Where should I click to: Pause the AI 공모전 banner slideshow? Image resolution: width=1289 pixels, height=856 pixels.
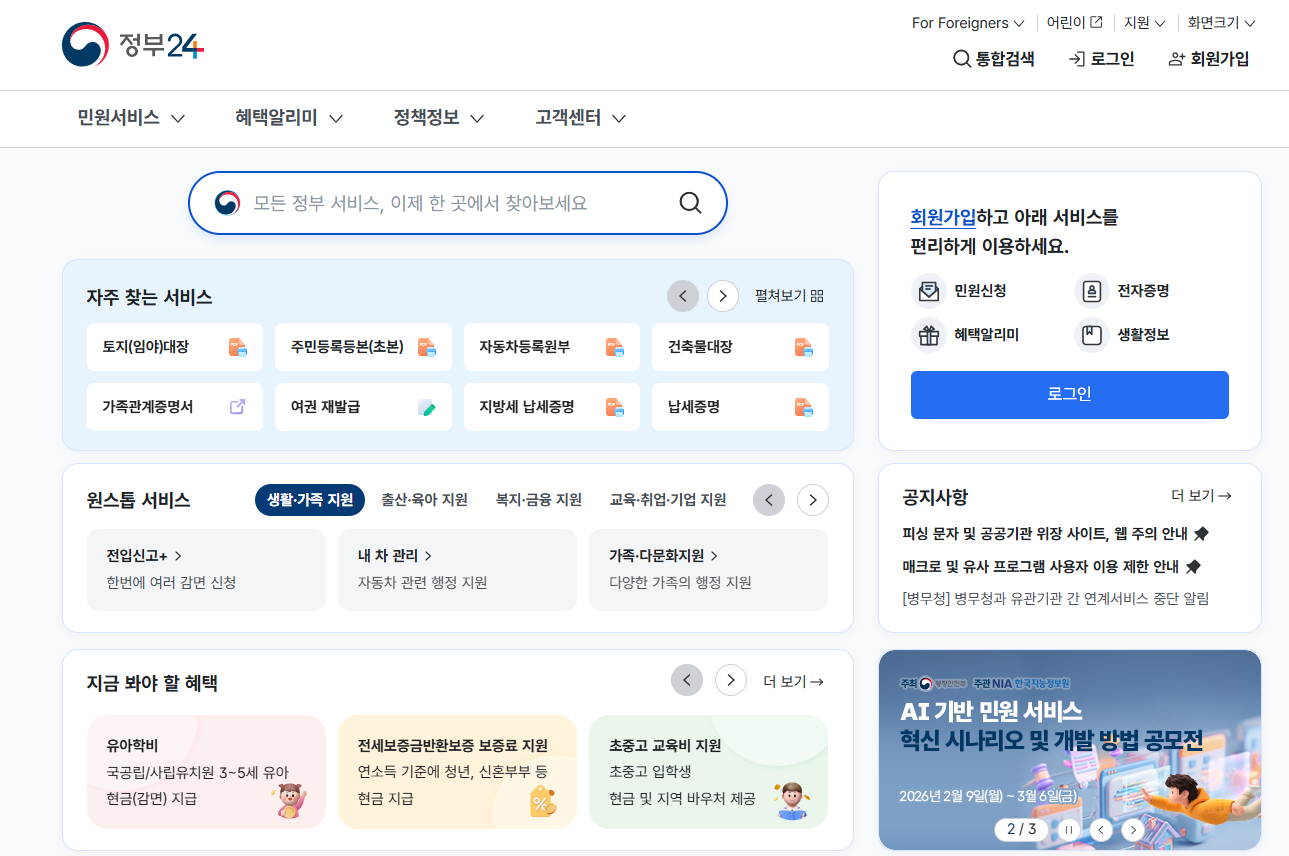[x=1068, y=829]
